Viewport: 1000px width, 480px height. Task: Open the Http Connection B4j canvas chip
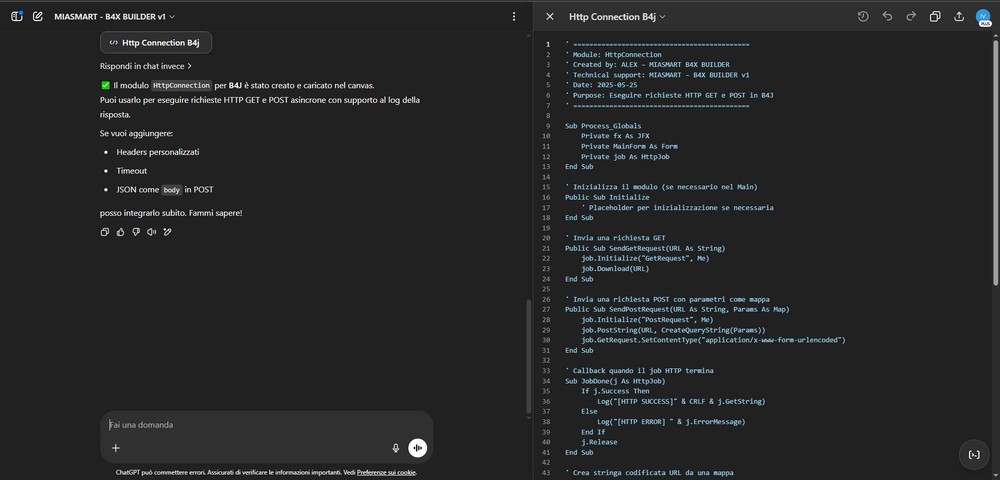tap(156, 43)
